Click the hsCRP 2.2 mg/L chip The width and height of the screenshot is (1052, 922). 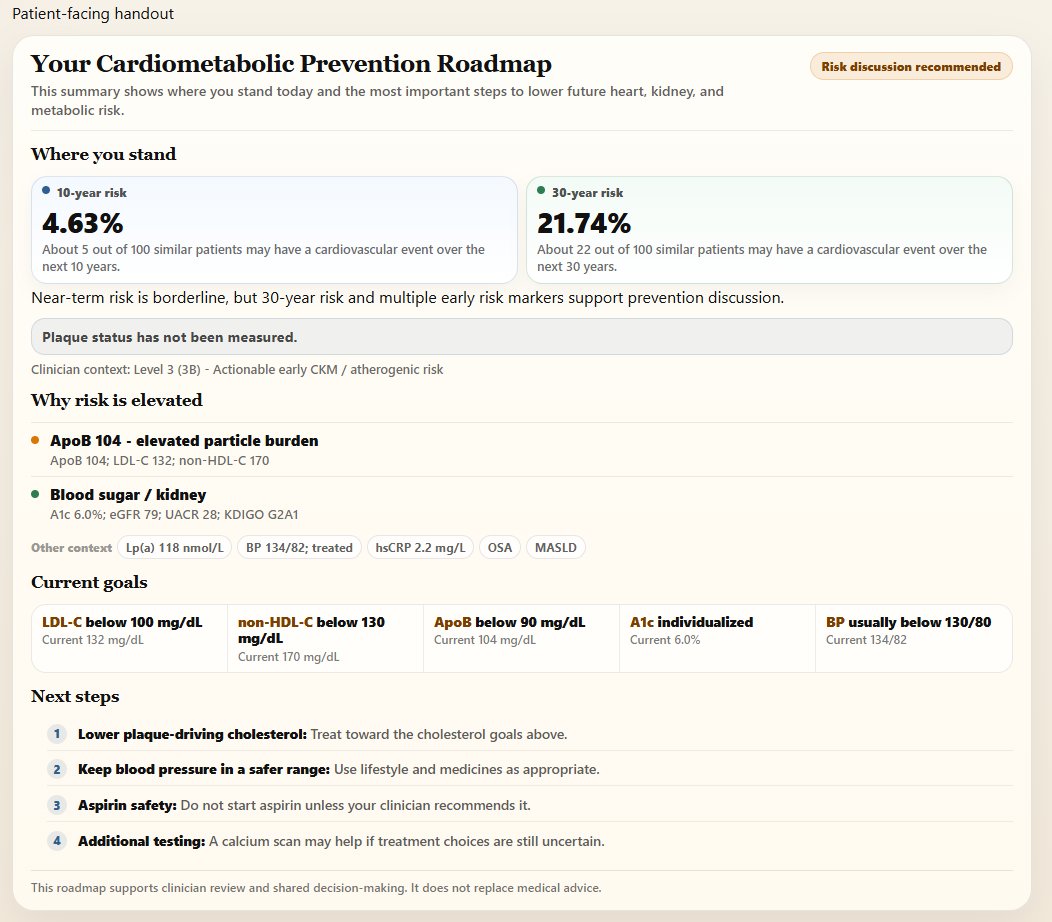420,548
